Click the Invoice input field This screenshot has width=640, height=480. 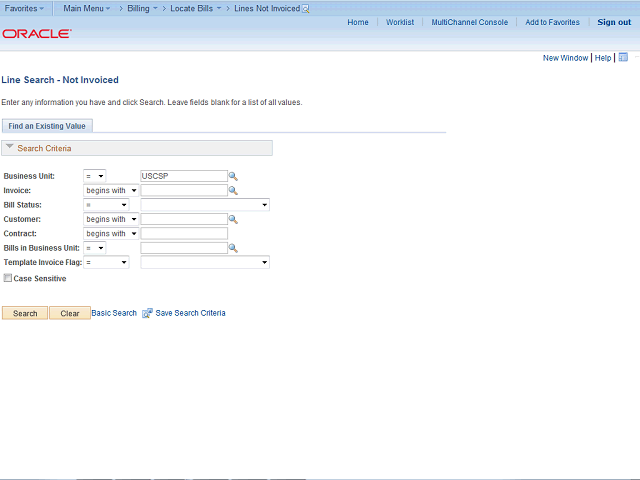(x=184, y=190)
